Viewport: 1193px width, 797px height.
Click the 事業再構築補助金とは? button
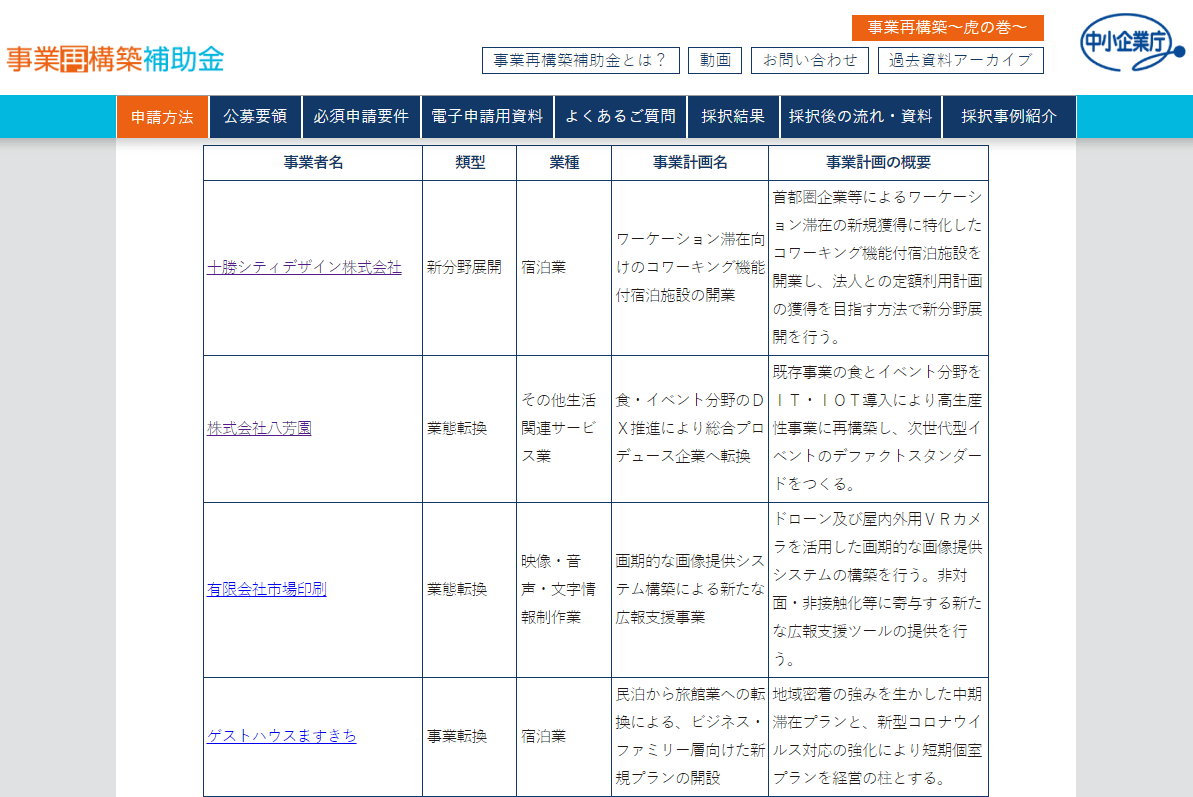tap(581, 60)
